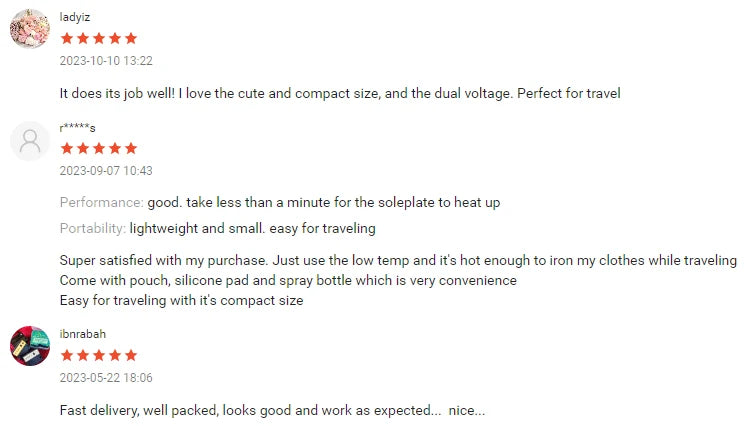Click the "Performance:" attribute label

(101, 202)
